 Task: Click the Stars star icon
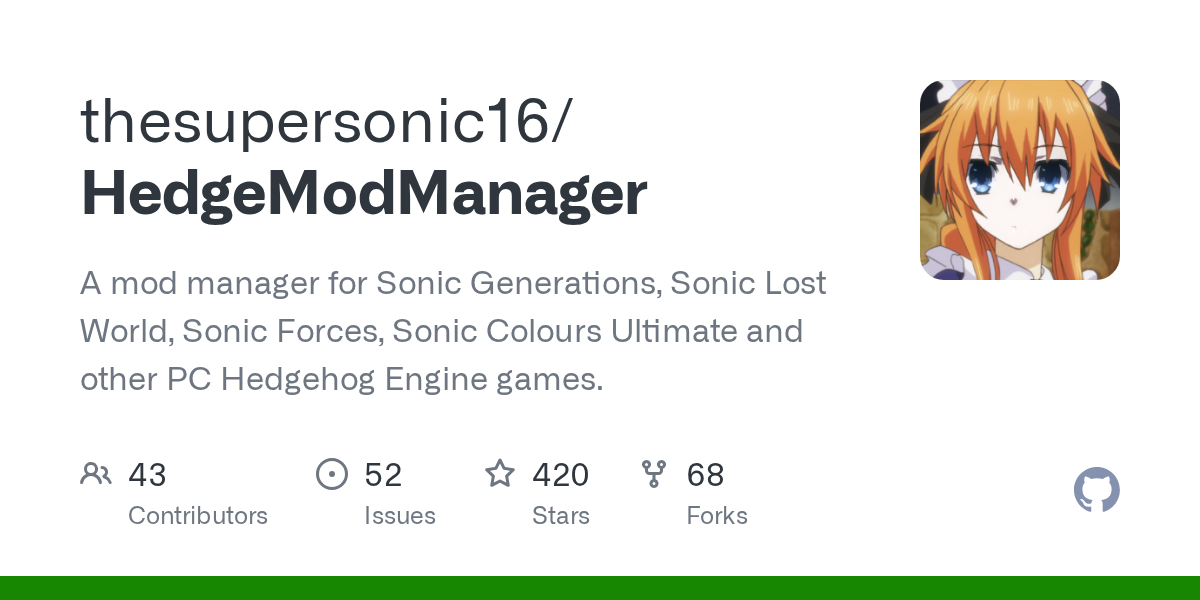point(500,473)
